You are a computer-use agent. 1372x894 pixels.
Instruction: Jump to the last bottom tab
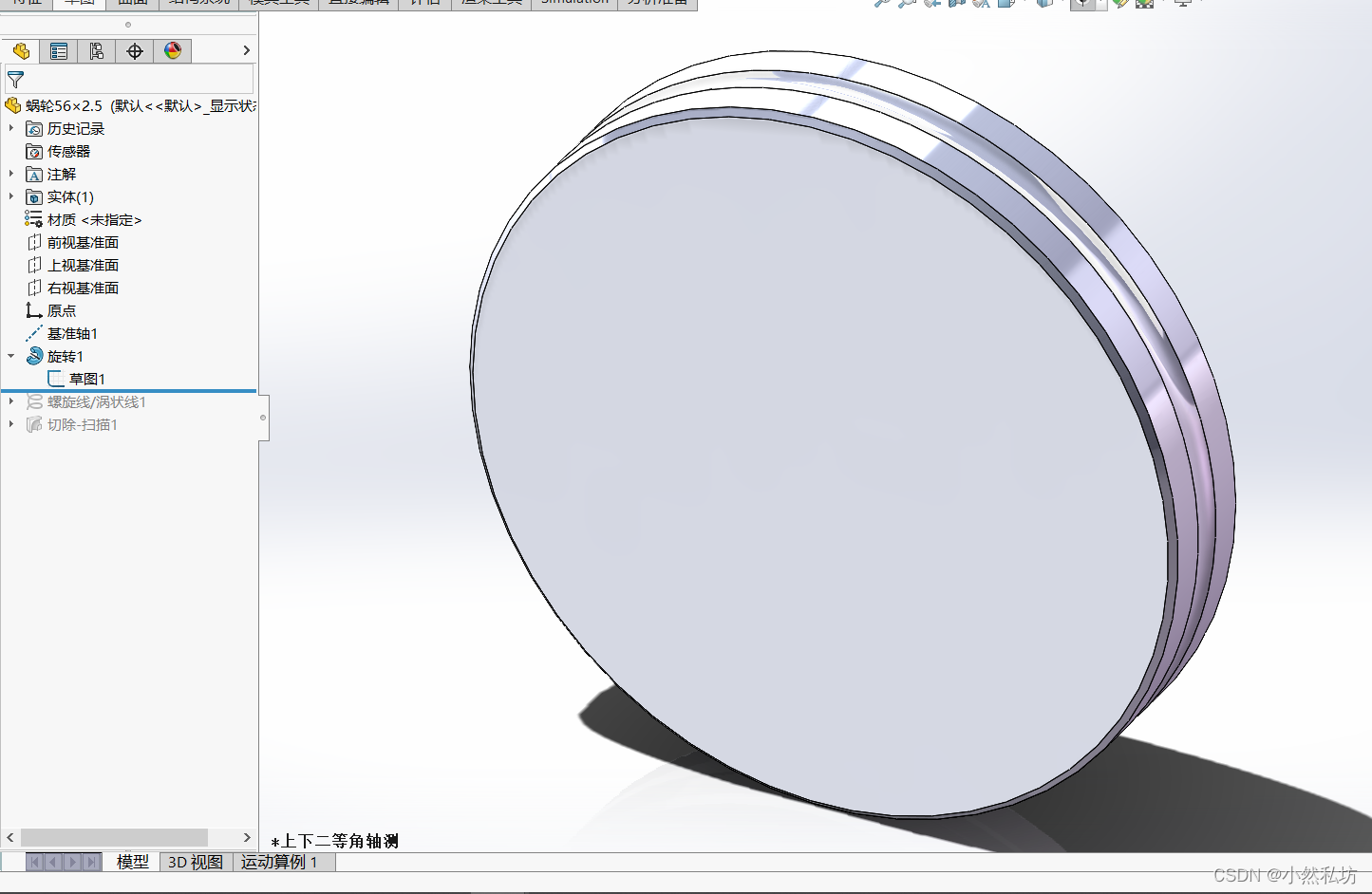coord(91,862)
